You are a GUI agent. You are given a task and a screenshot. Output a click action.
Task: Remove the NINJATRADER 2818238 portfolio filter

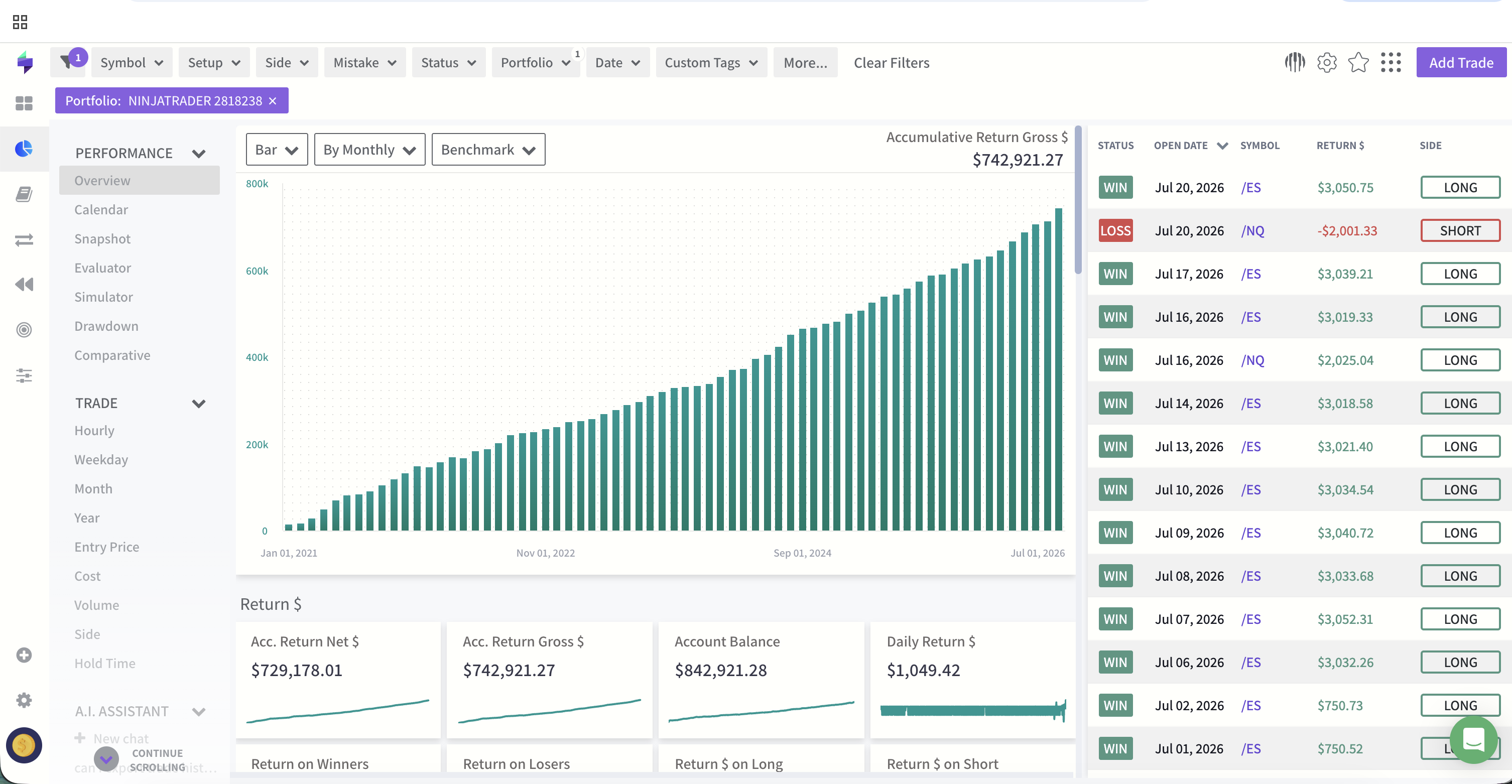(273, 101)
